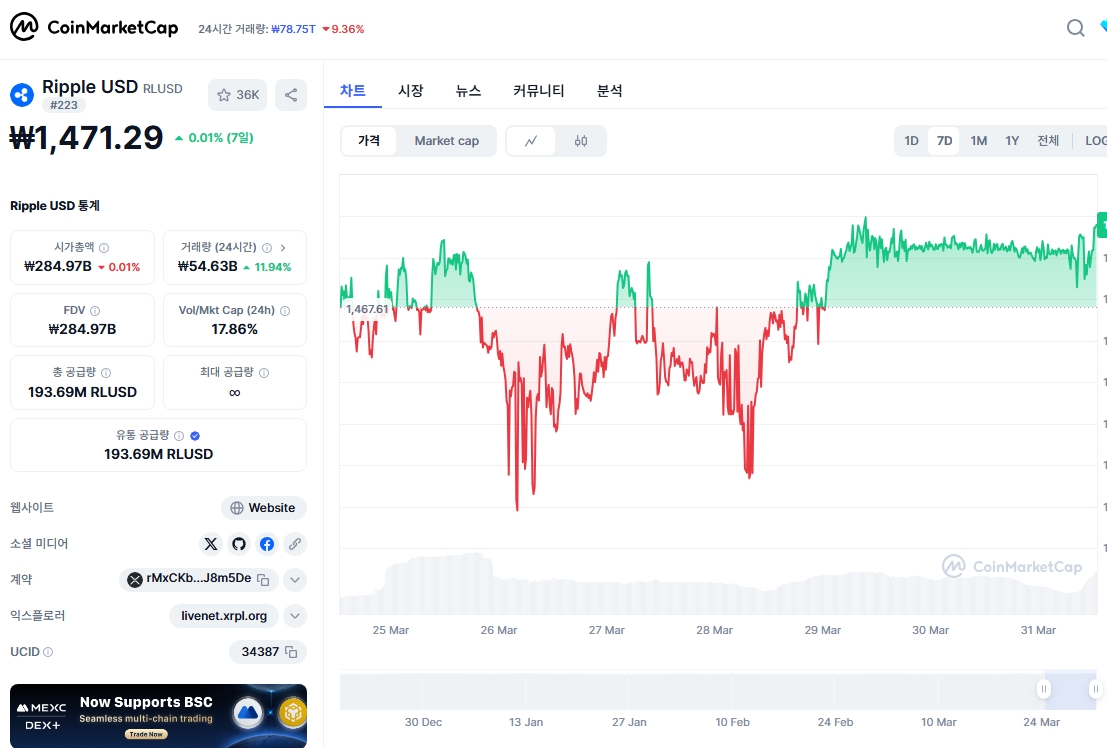Copy the UCID 34387 value
The height and width of the screenshot is (748, 1107).
[x=291, y=652]
